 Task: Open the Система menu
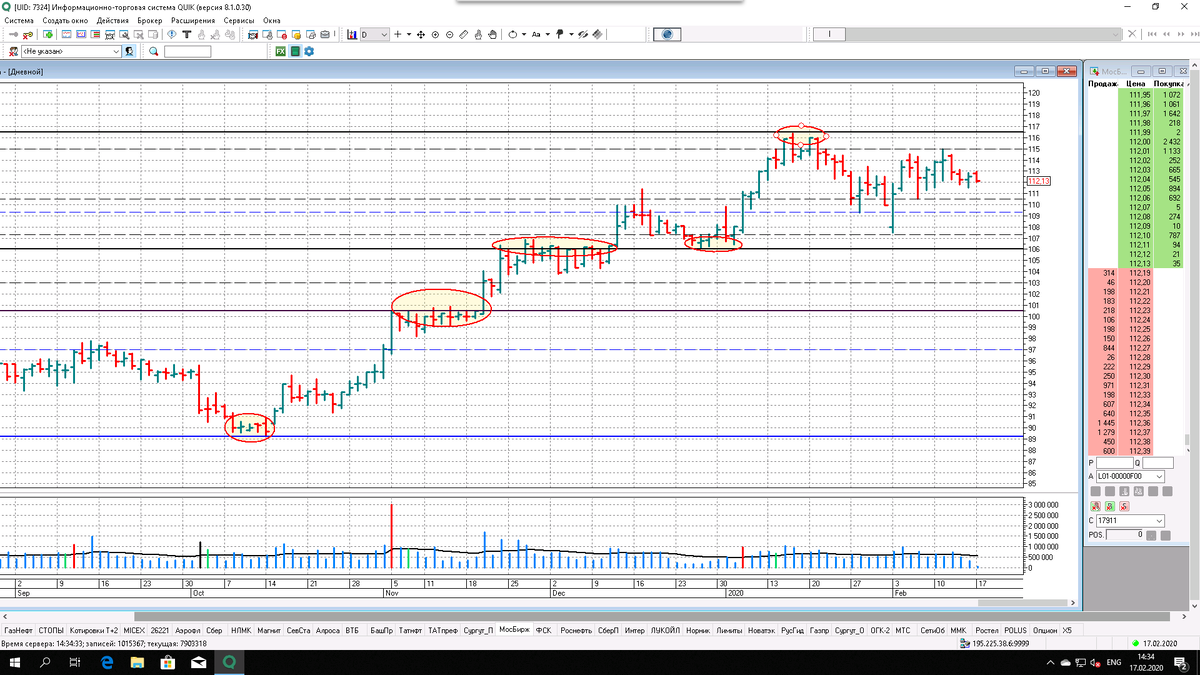(20, 20)
